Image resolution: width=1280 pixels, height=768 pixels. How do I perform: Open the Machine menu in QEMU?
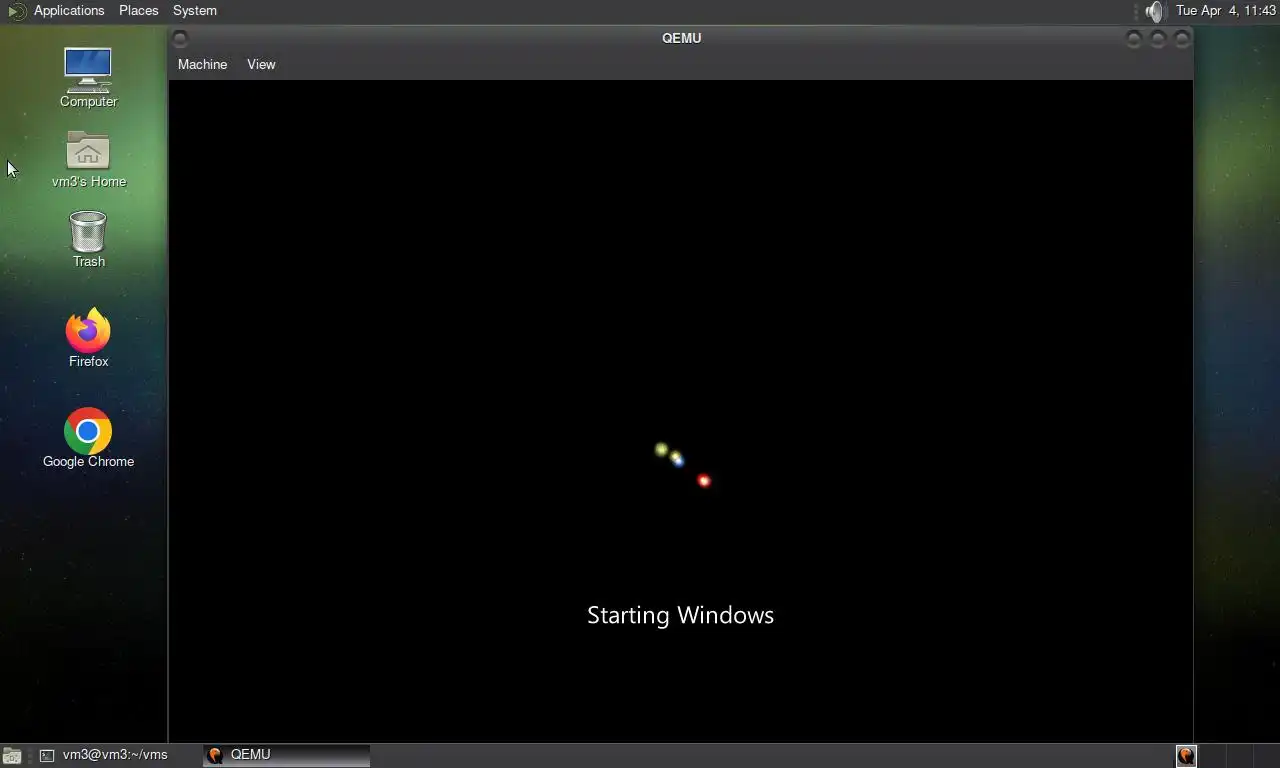(202, 64)
